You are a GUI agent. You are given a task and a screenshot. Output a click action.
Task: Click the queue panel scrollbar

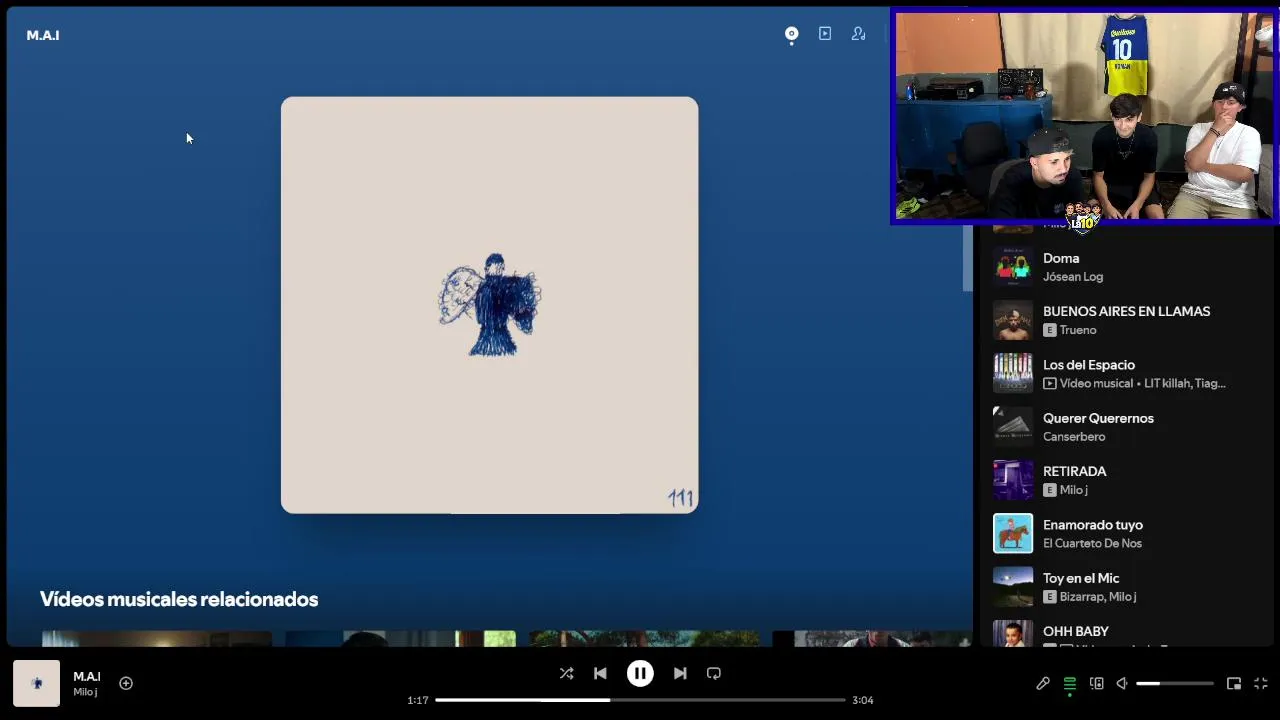click(968, 258)
